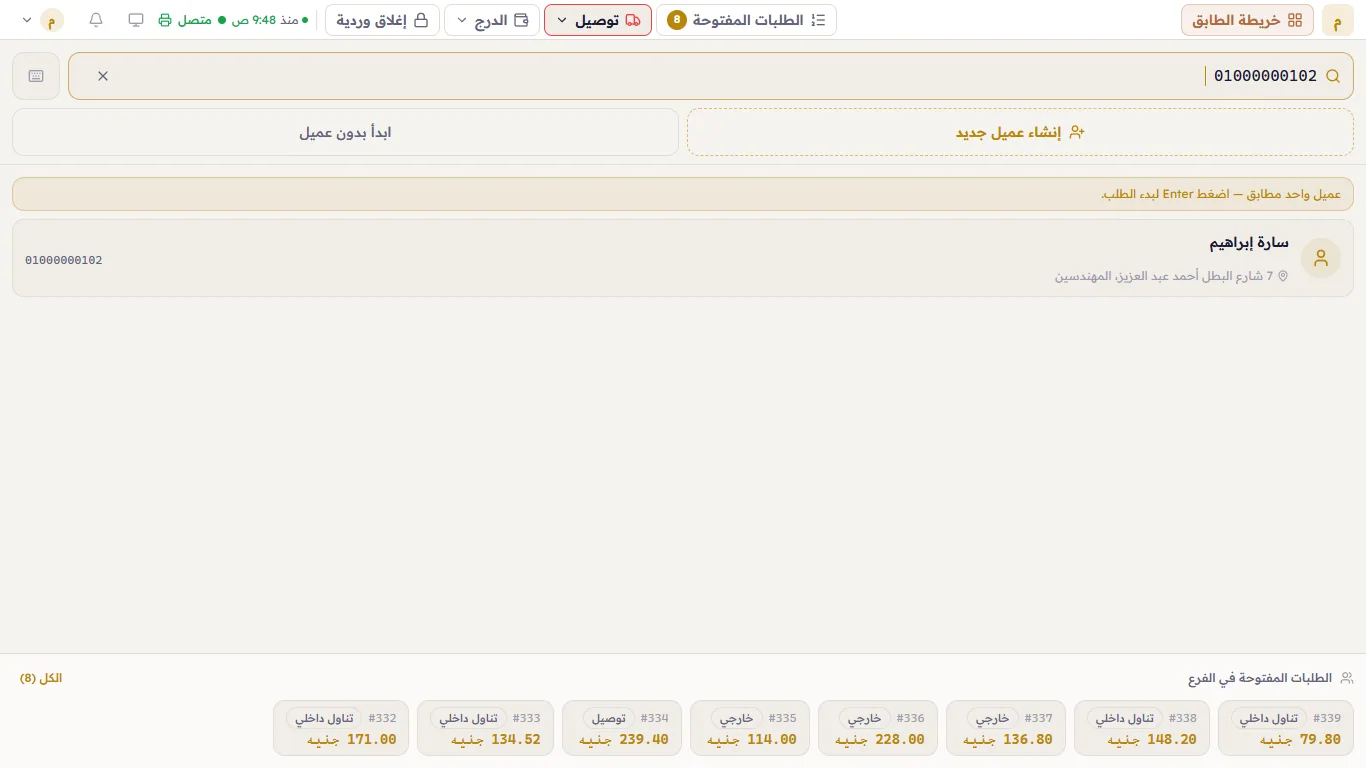
Task: Click the single match hint banner
Action: tap(683, 194)
